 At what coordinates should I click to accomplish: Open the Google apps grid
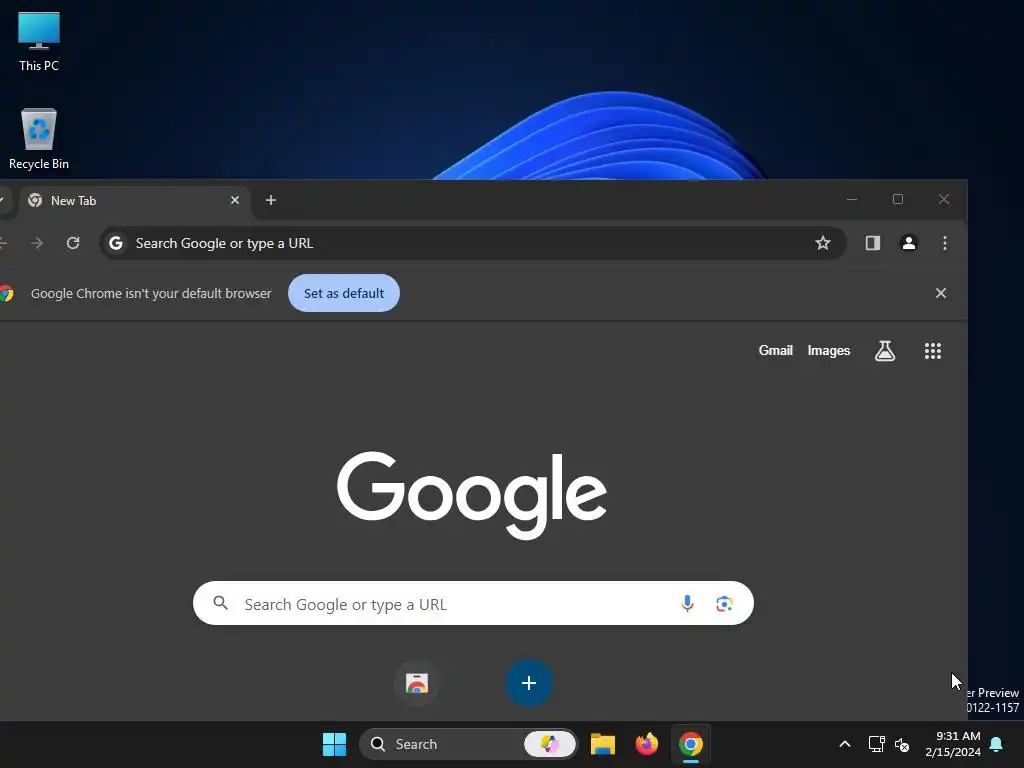click(933, 351)
